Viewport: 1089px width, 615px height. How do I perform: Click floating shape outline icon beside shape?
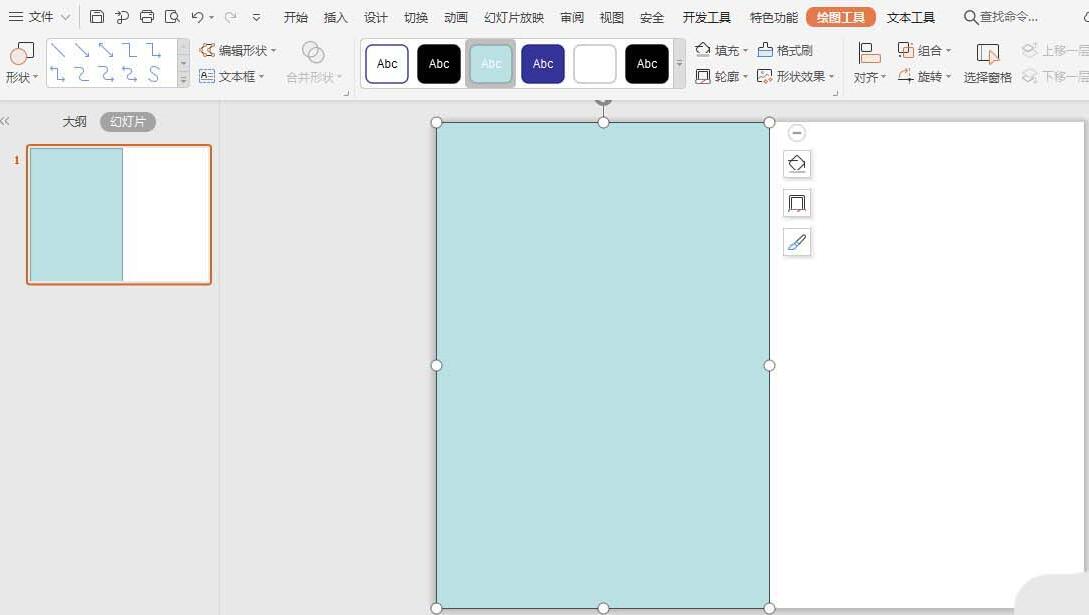(797, 203)
